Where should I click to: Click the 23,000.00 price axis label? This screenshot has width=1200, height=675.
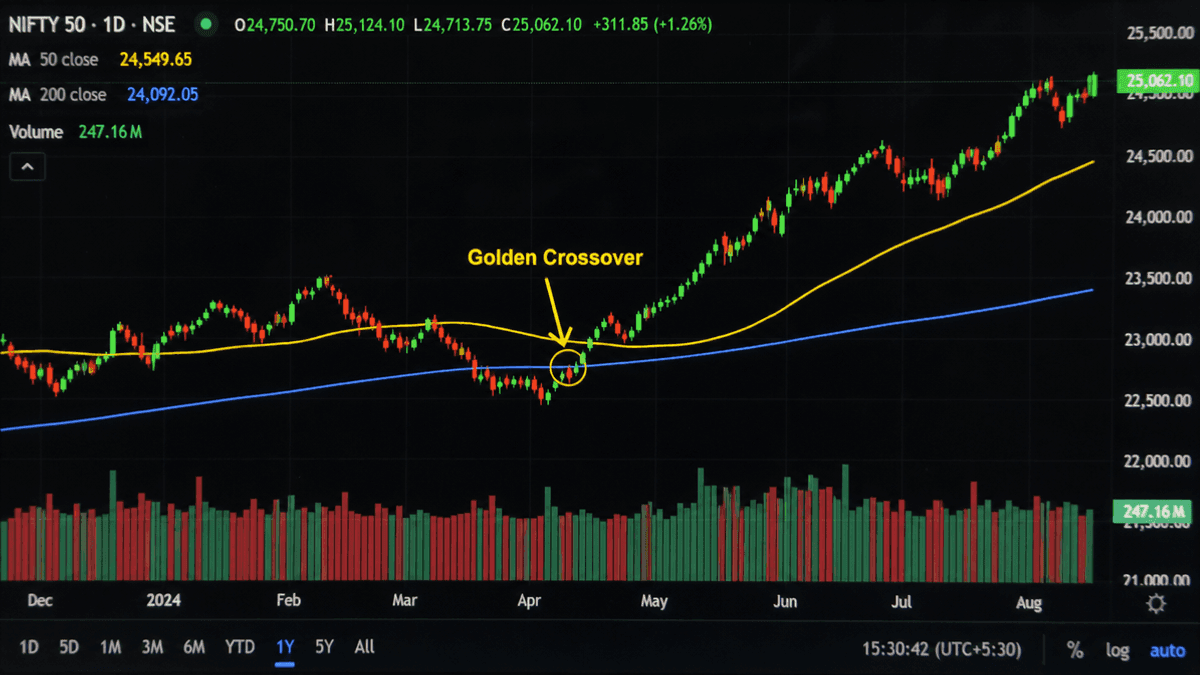[x=1160, y=341]
